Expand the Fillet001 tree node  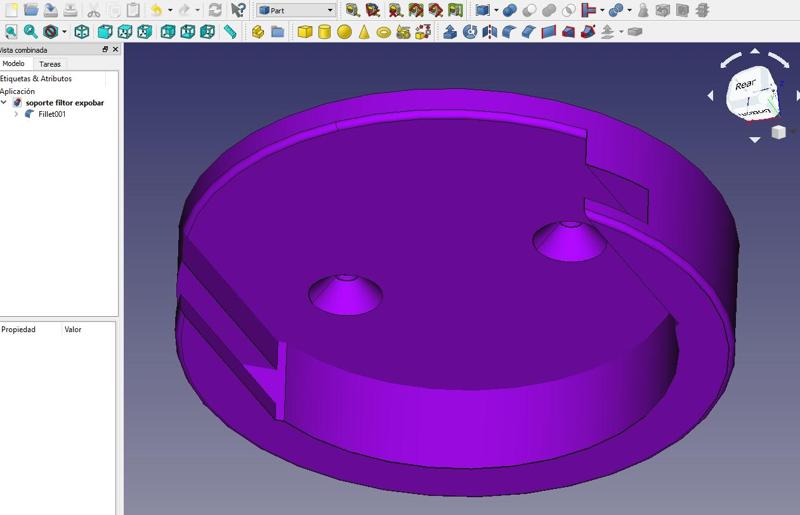[16, 114]
